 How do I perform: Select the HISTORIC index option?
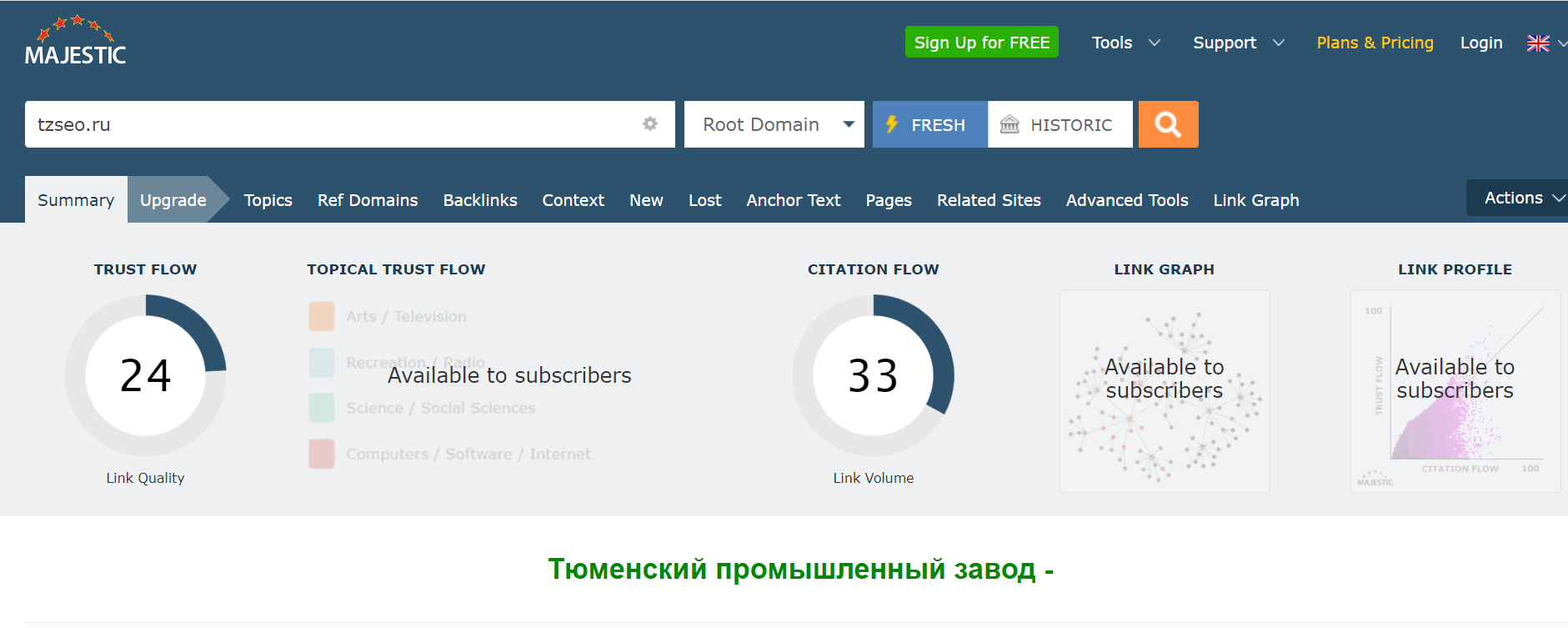click(1060, 124)
